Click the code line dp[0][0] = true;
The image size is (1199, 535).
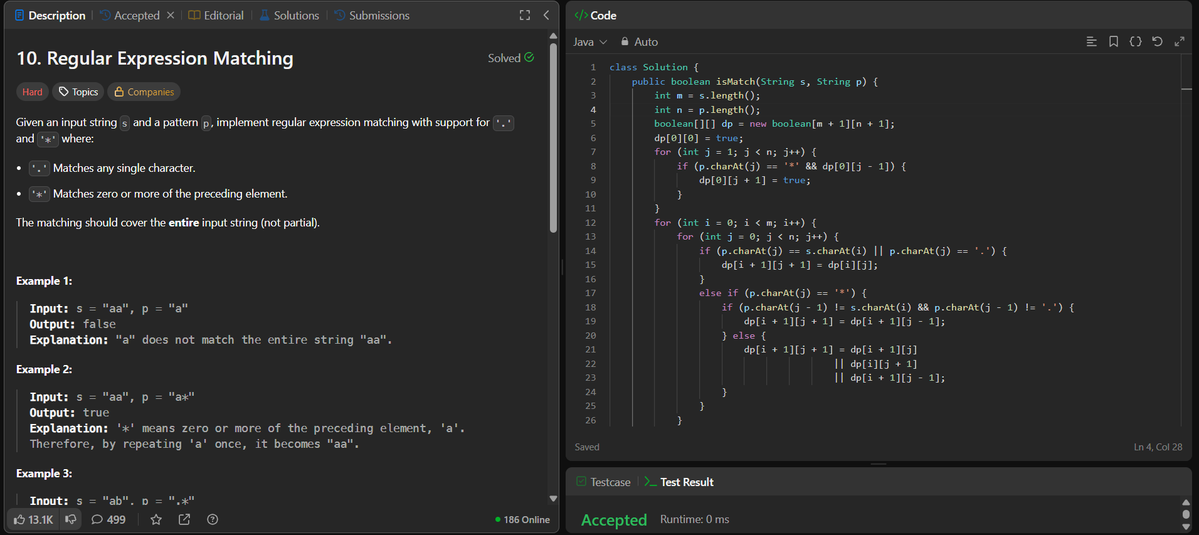tap(697, 138)
